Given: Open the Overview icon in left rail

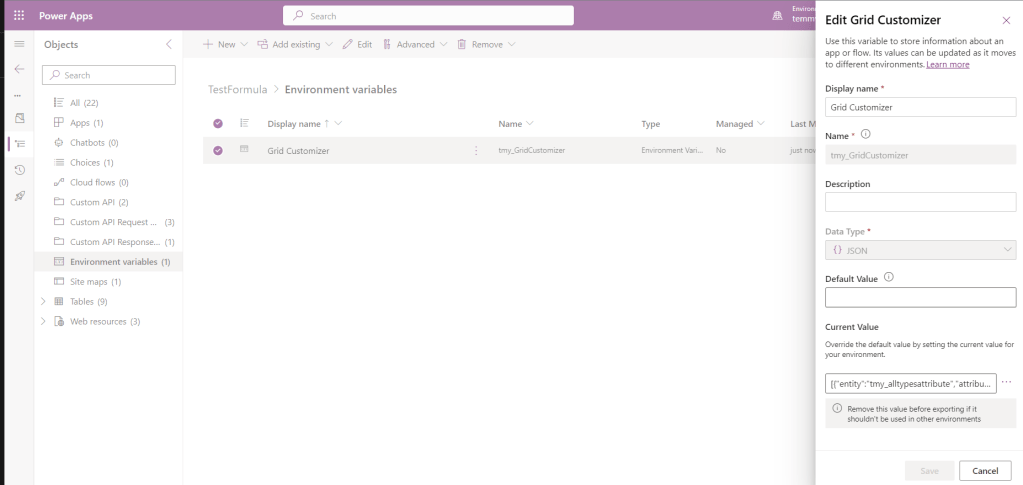Looking at the screenshot, I should click(20, 118).
